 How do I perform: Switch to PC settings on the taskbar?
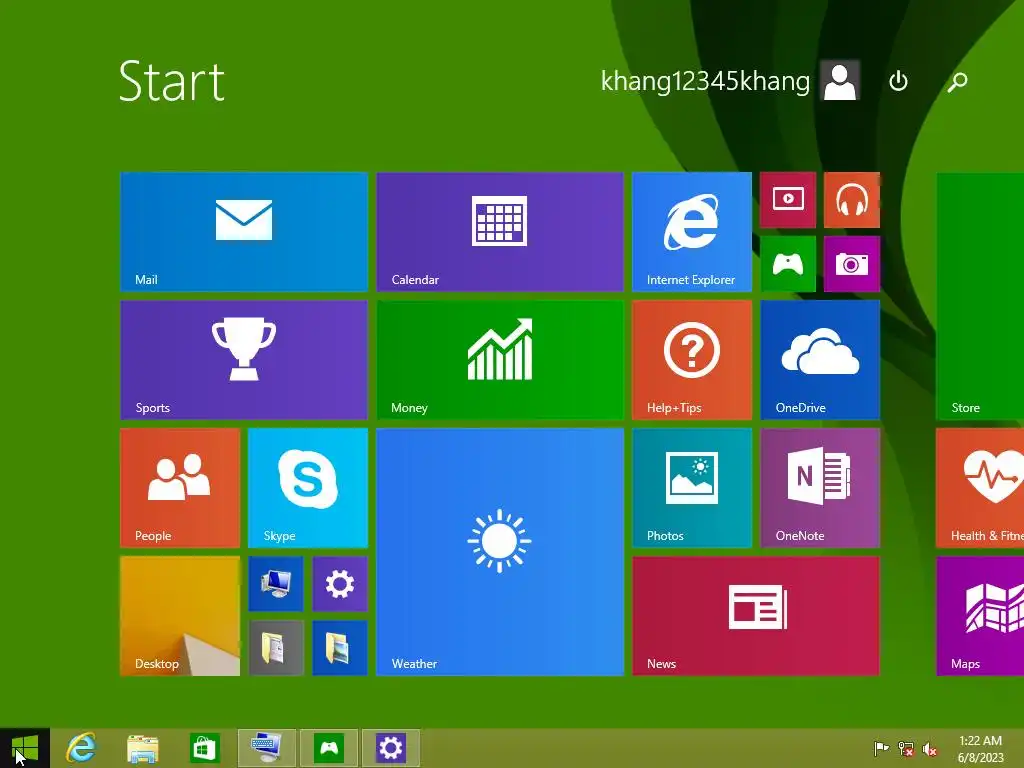[x=391, y=748]
